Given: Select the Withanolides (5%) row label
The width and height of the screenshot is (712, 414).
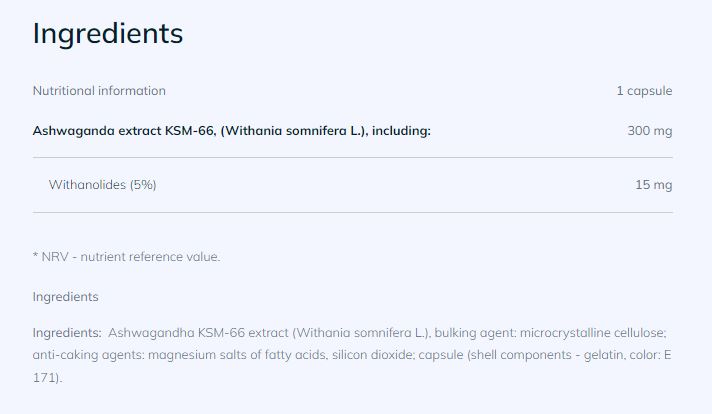Looking at the screenshot, I should coord(102,185).
